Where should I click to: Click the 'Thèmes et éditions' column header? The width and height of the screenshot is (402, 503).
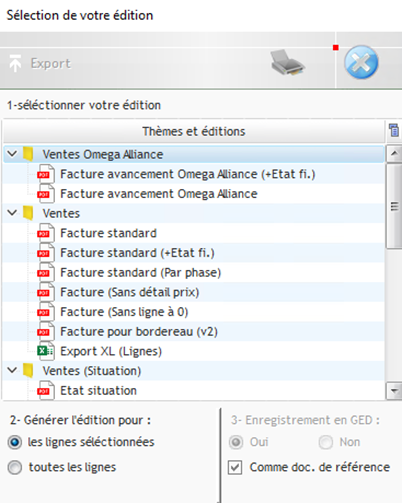point(194,131)
